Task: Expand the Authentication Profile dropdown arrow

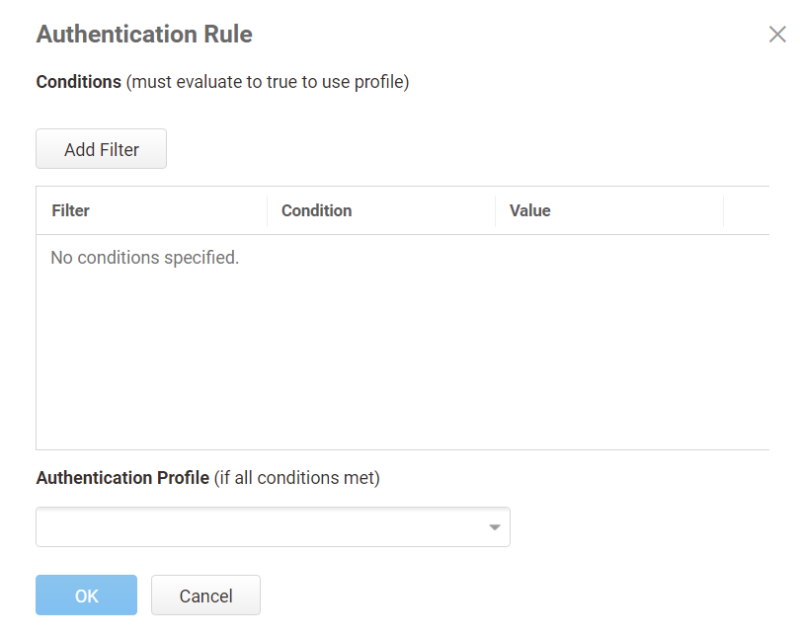Action: coord(494,527)
